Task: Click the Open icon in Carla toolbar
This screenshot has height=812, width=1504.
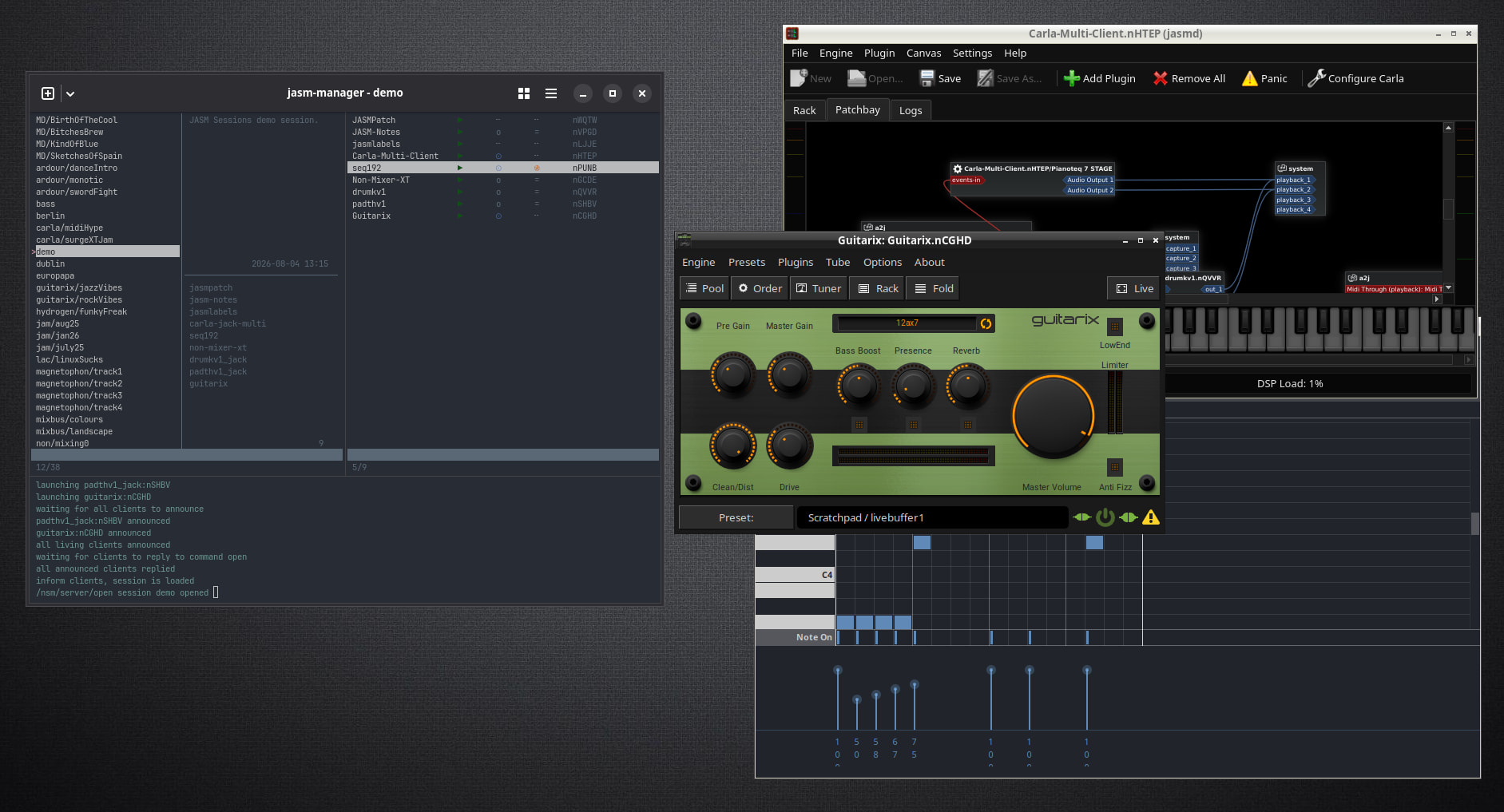Action: tap(856, 77)
